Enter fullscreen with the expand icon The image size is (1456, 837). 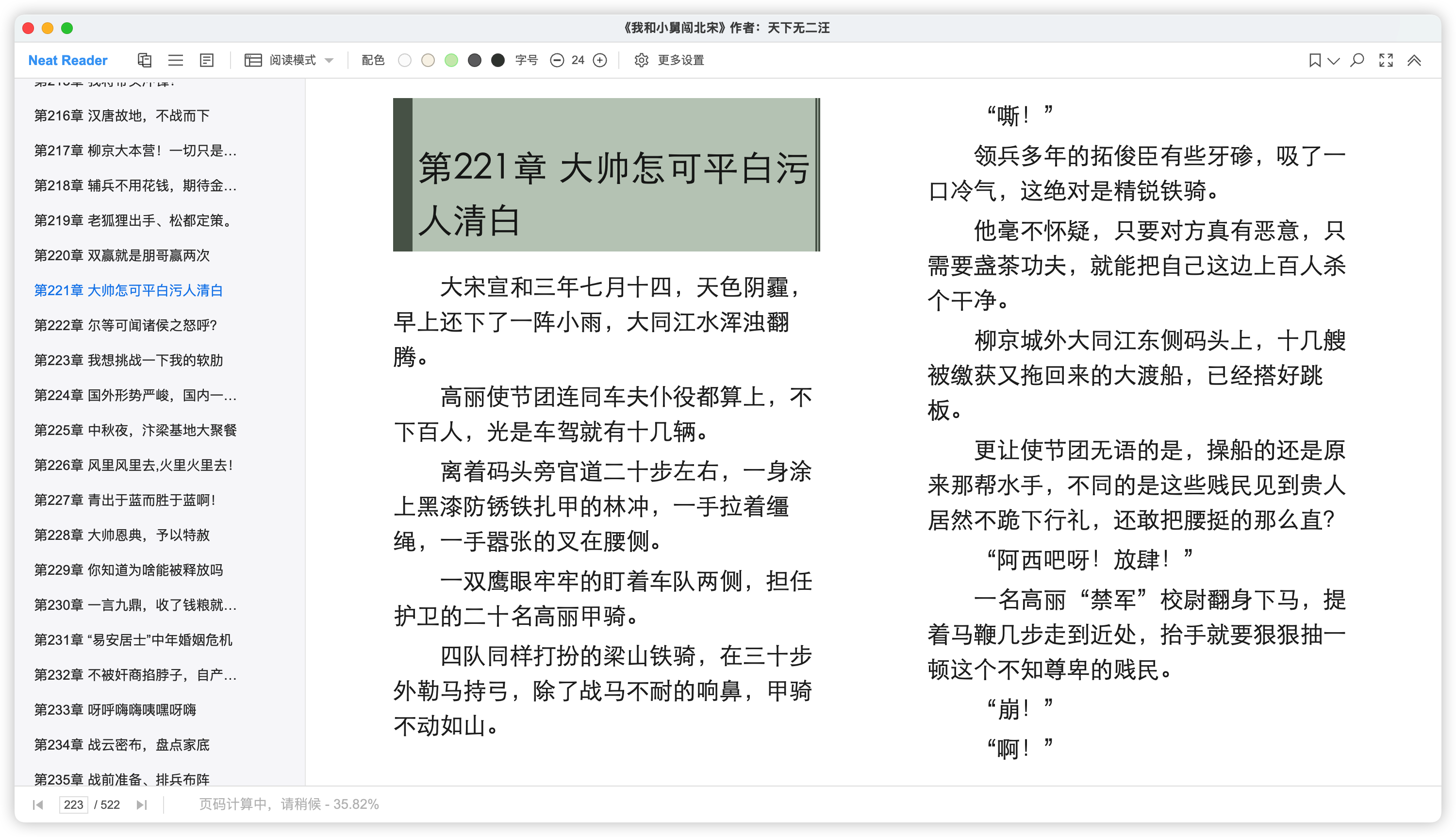[1386, 60]
